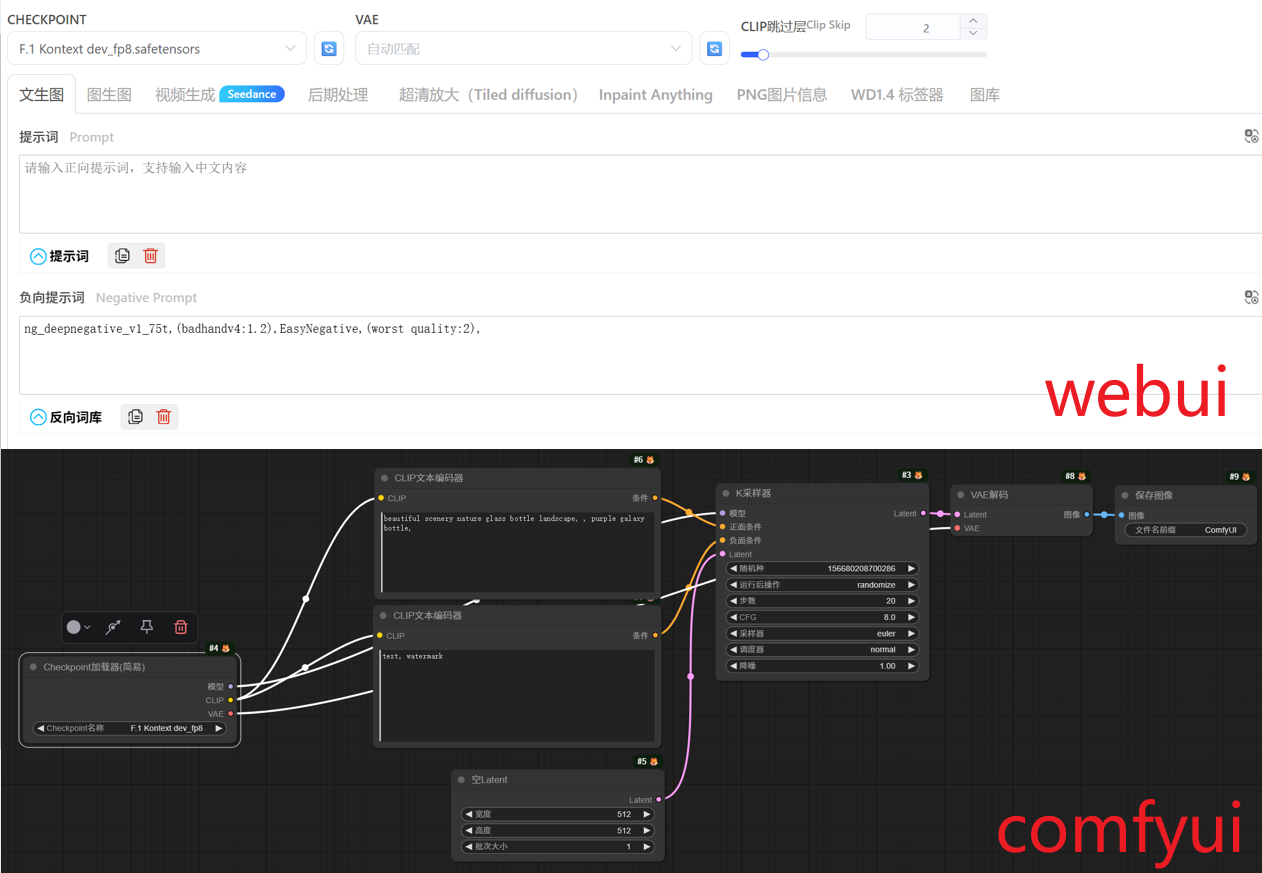
Task: Click the VAE output port on Checkpoint loader
Action: [x=230, y=714]
